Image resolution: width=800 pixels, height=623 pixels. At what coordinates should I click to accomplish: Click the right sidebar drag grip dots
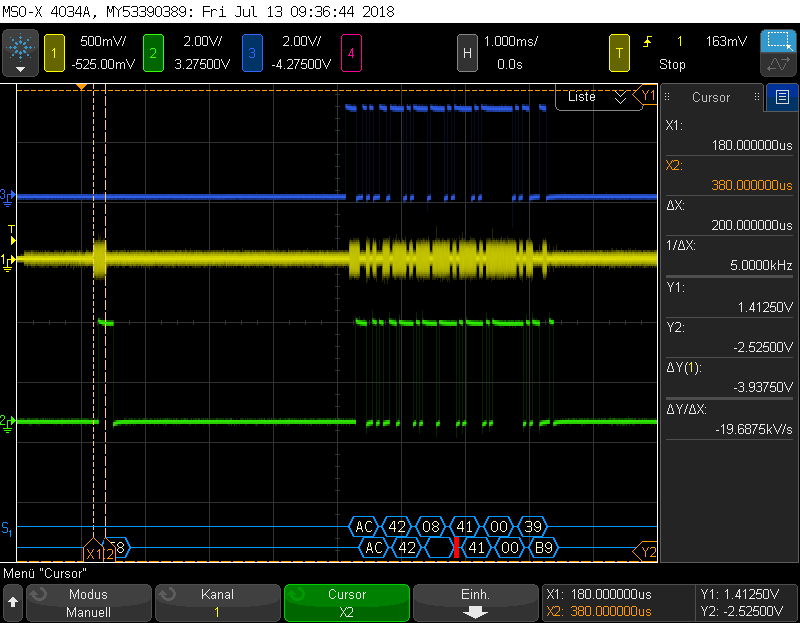click(x=757, y=97)
